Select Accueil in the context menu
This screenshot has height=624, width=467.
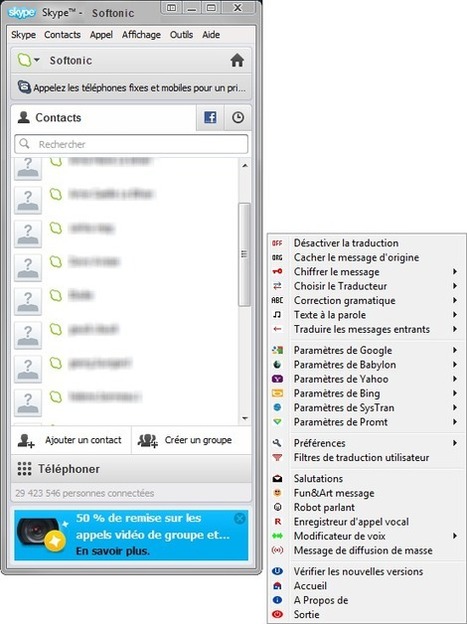coord(310,586)
